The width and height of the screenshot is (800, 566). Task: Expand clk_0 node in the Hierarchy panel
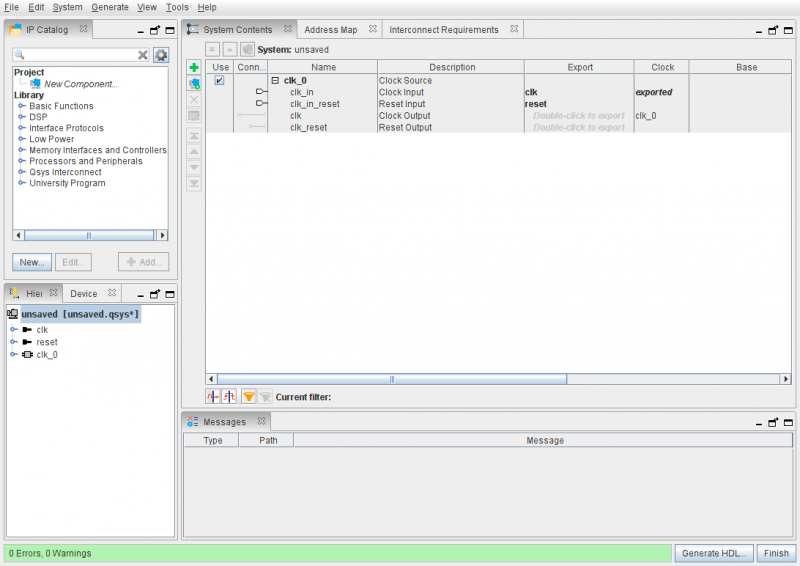coord(13,354)
